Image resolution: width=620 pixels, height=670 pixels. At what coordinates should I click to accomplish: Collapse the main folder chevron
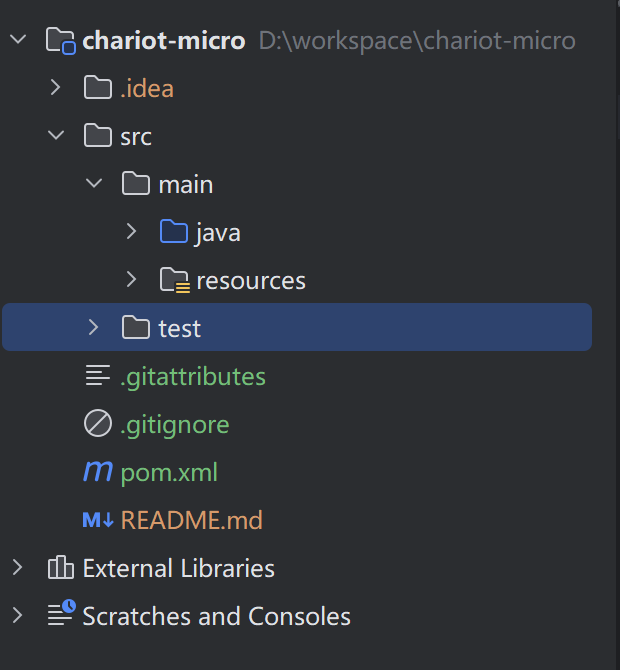click(94, 184)
